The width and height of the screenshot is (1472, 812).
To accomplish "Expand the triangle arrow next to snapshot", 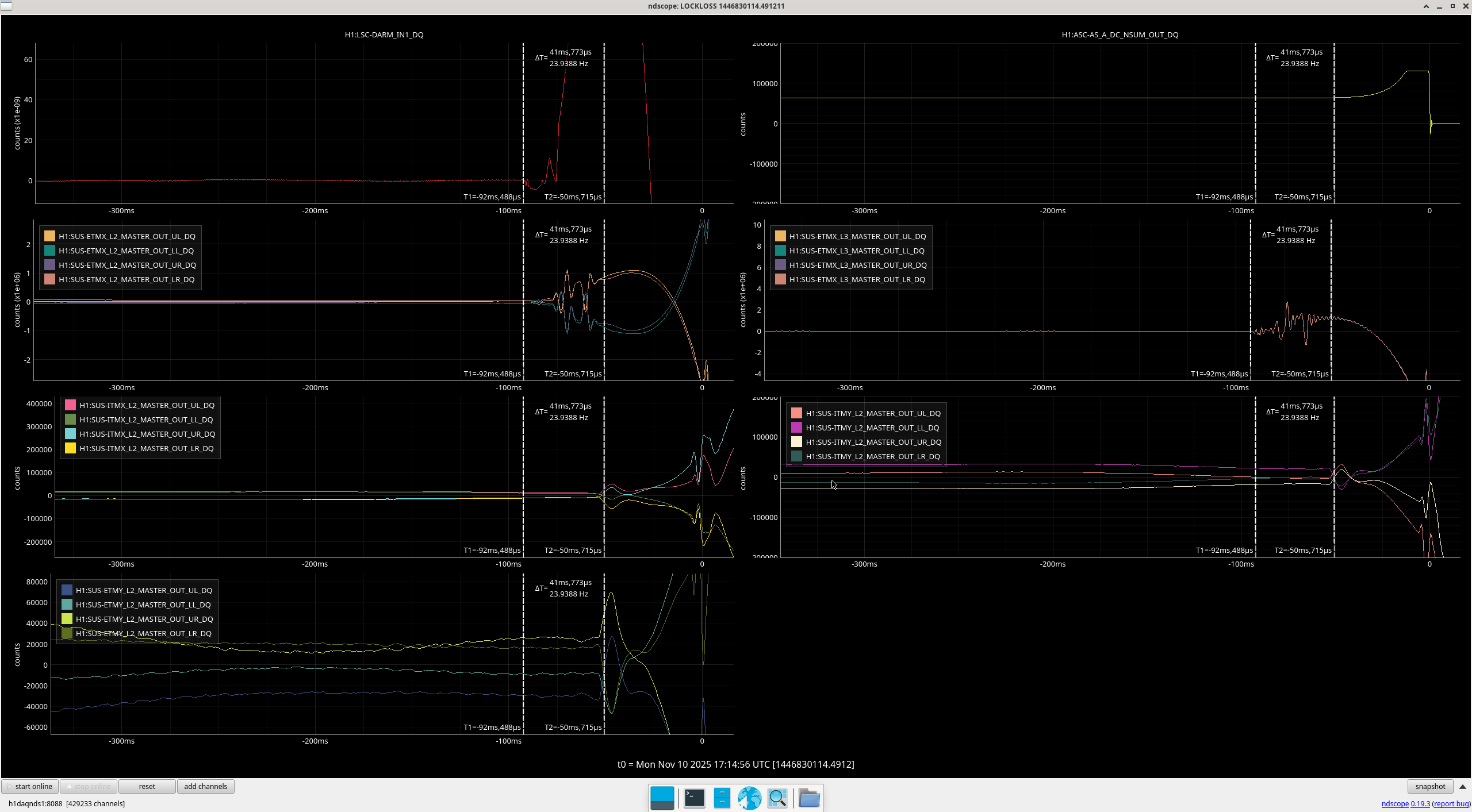I will click(1463, 786).
